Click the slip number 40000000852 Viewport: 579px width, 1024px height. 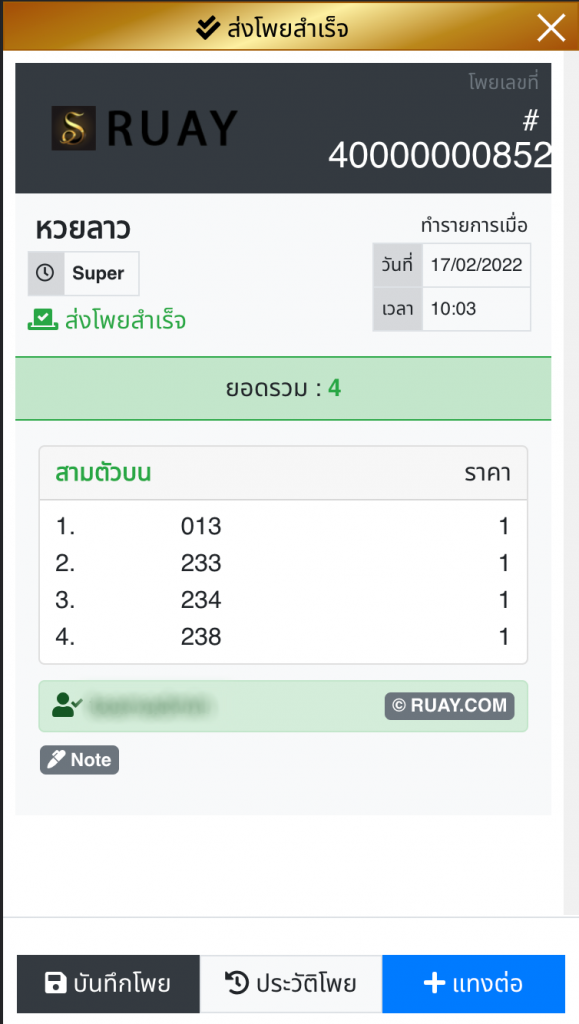(439, 155)
